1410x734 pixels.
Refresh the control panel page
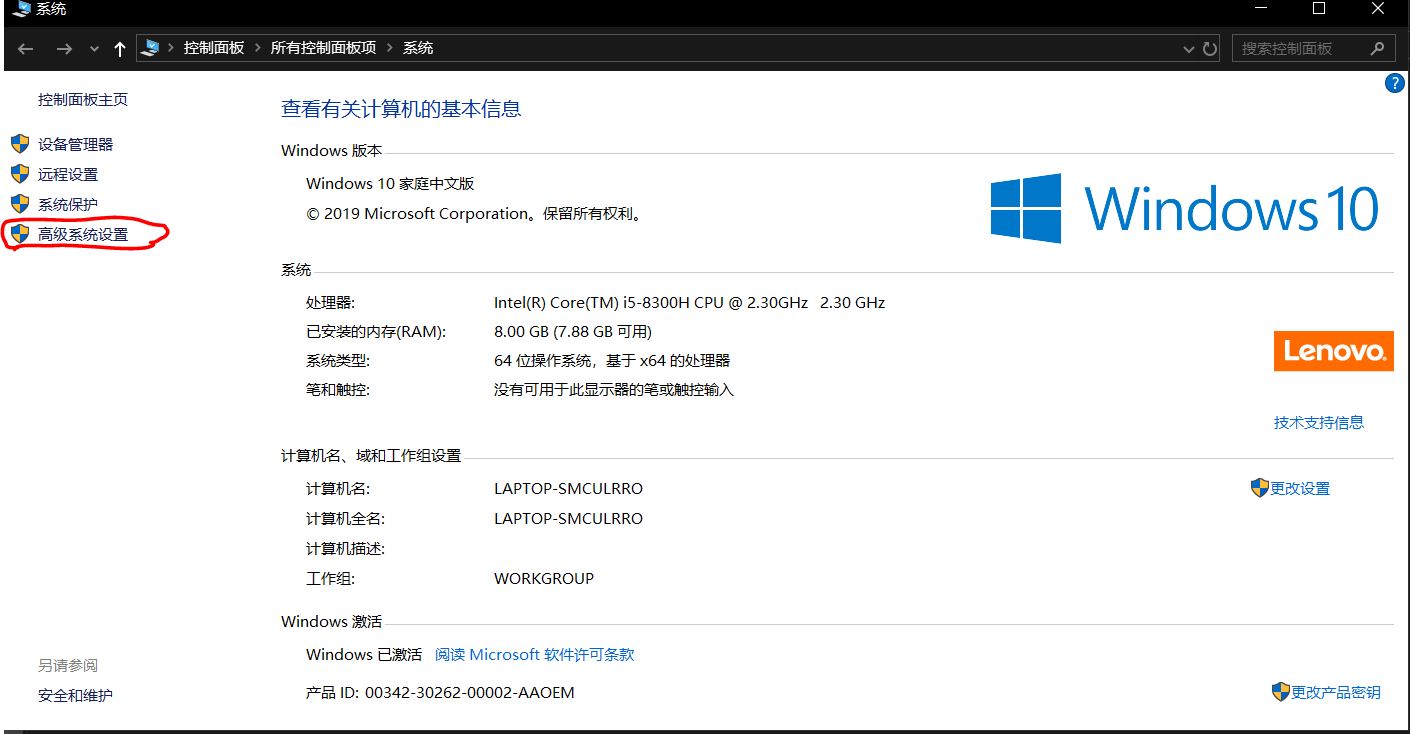point(1210,48)
